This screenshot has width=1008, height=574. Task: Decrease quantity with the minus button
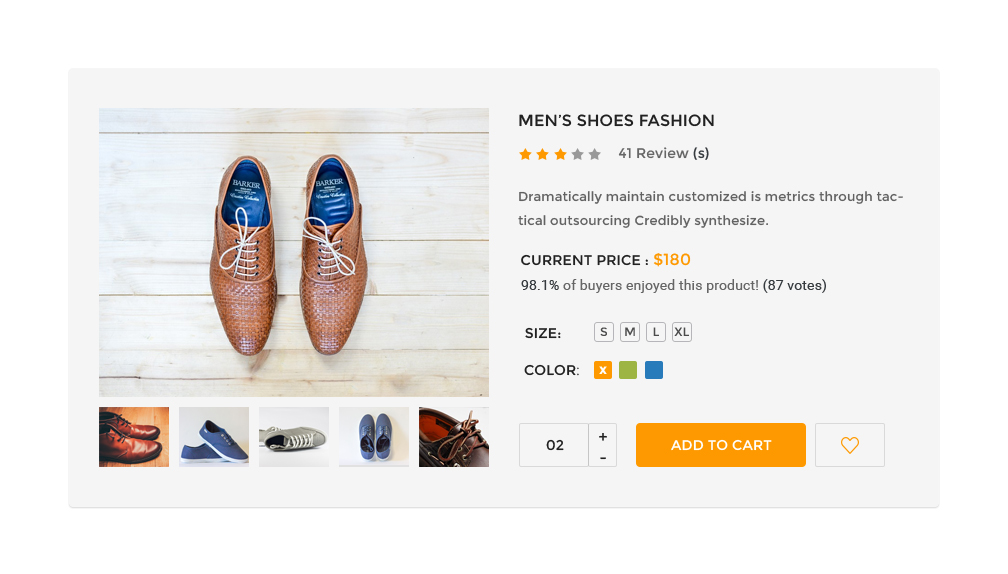603,457
